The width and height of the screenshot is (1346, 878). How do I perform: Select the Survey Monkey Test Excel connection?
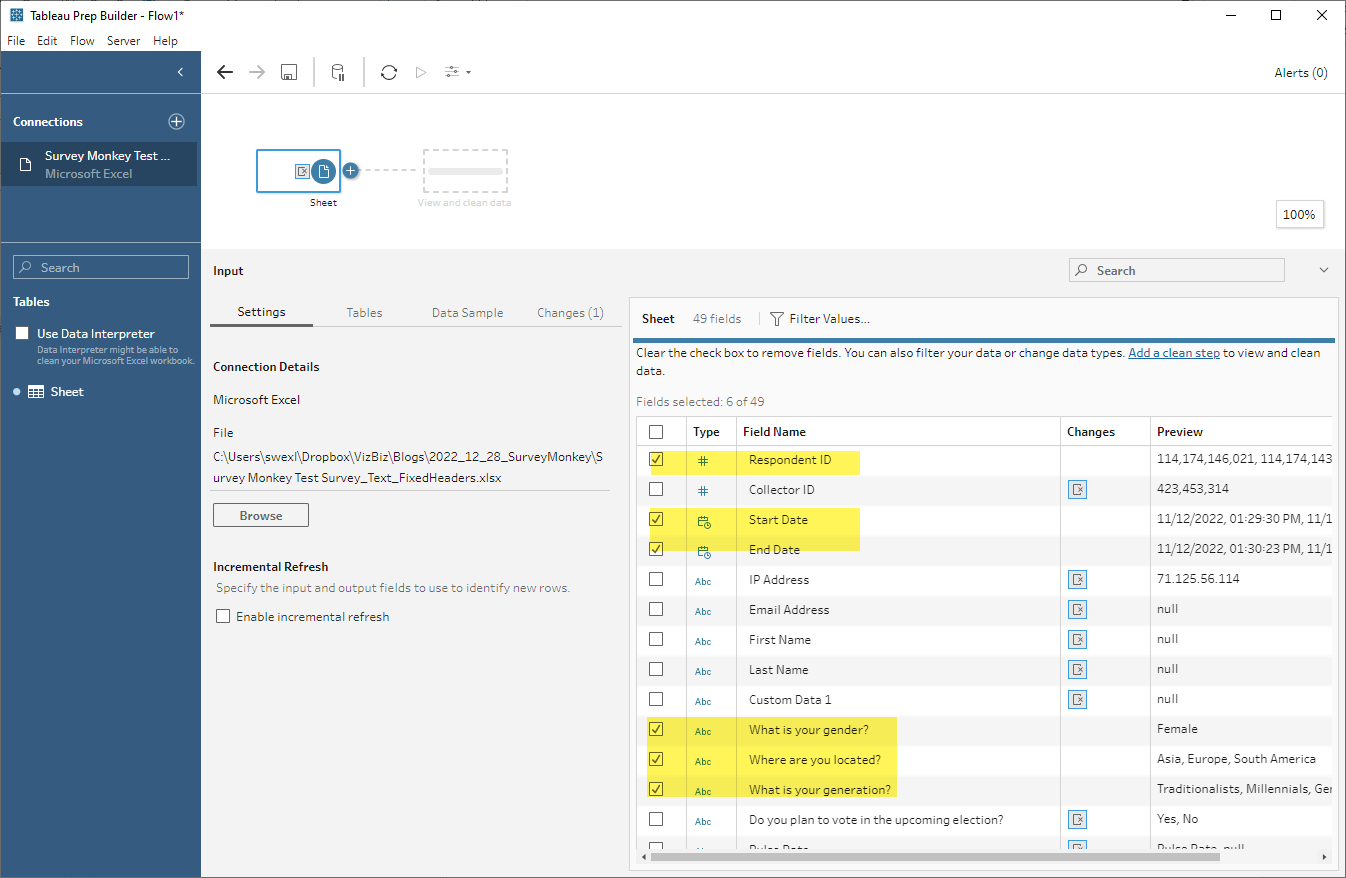tap(99, 164)
